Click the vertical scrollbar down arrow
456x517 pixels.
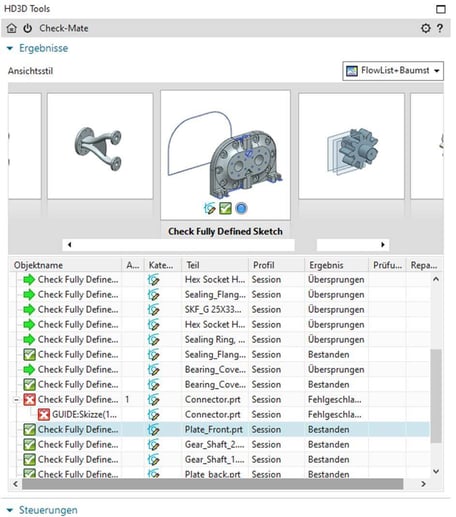(436, 471)
